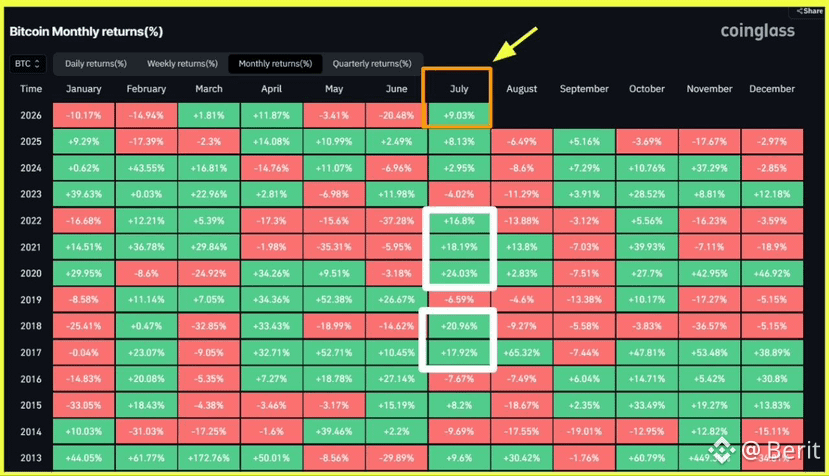Click the +28.52% cell for October 2023

(x=647, y=194)
